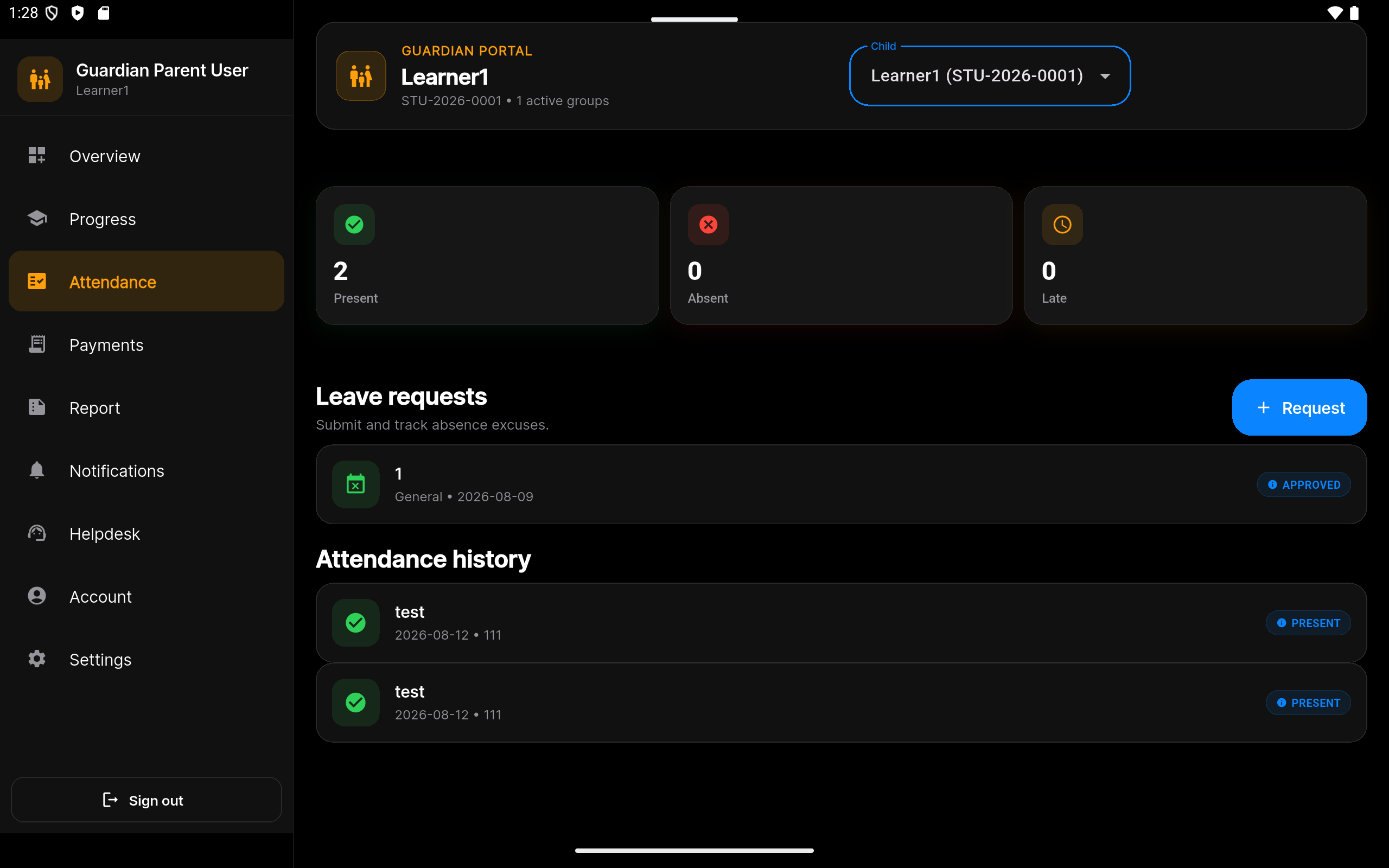Click the Report document icon

(x=37, y=407)
